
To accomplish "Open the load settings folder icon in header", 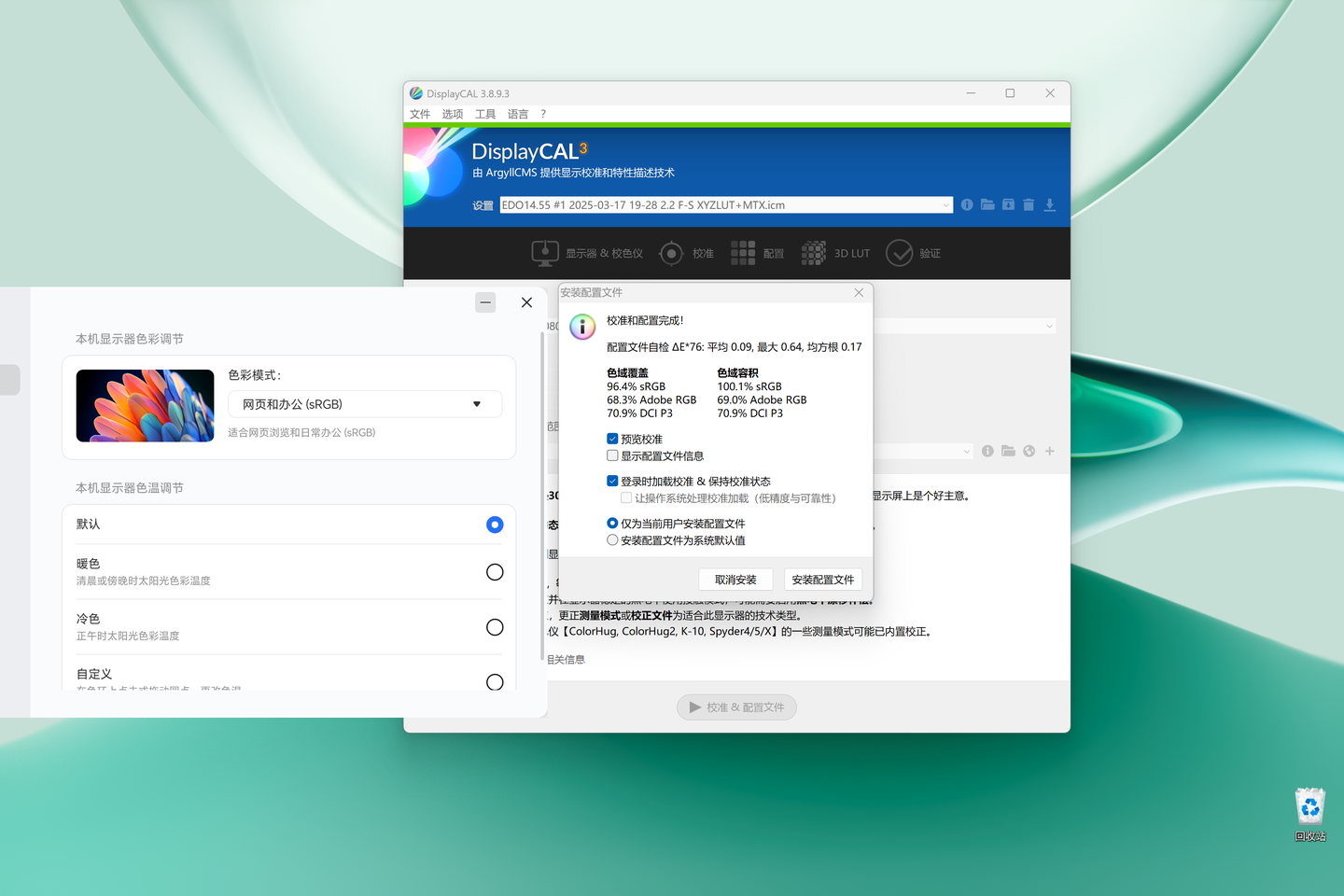I will coord(987,204).
